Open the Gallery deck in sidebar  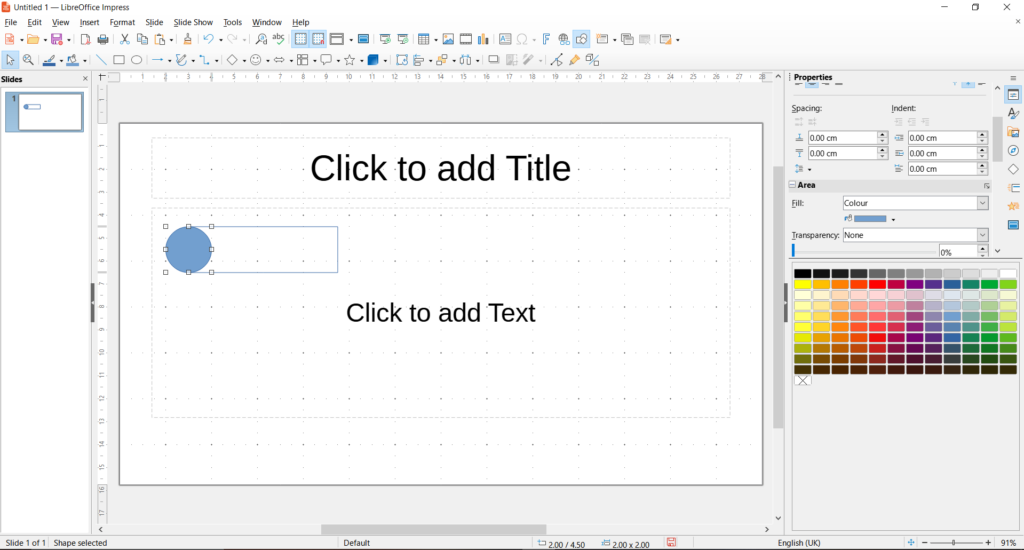[1013, 132]
